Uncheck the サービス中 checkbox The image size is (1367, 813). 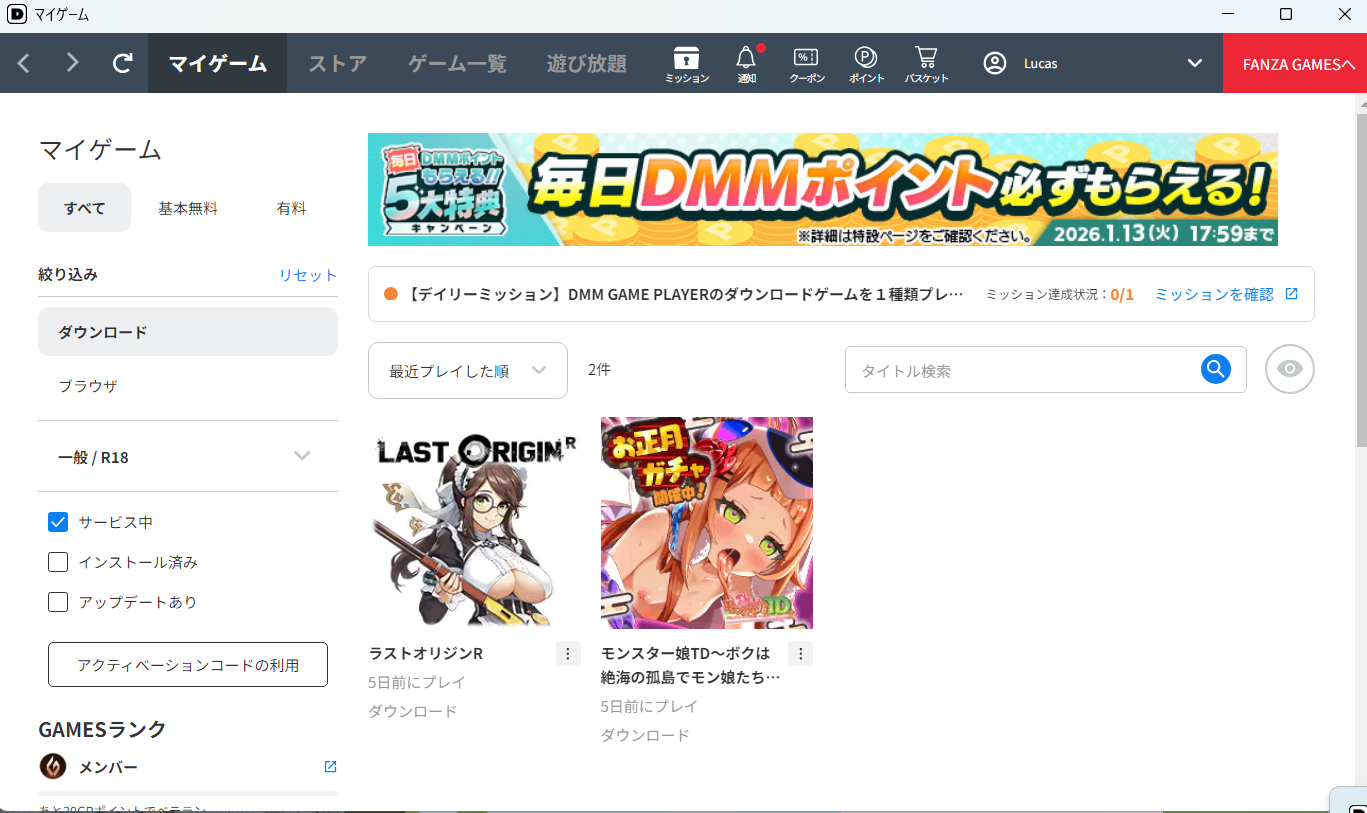58,522
